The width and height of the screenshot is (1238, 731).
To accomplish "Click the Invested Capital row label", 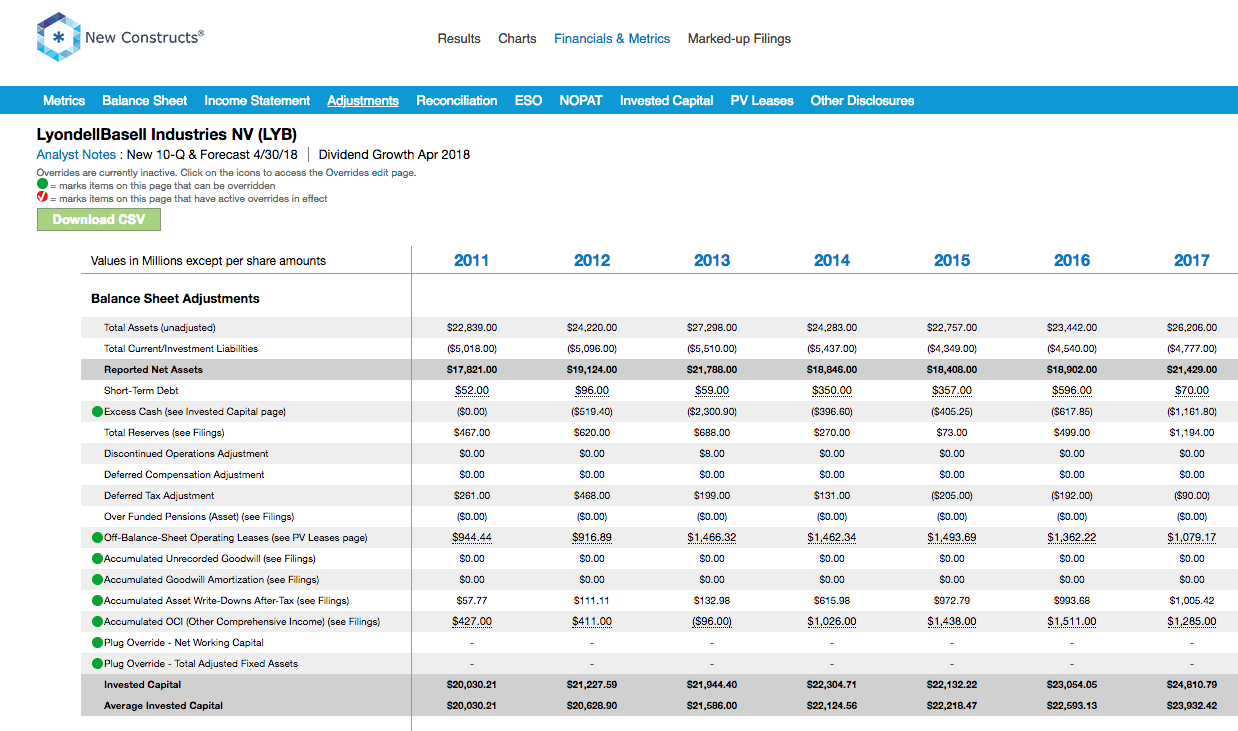I will pos(143,685).
